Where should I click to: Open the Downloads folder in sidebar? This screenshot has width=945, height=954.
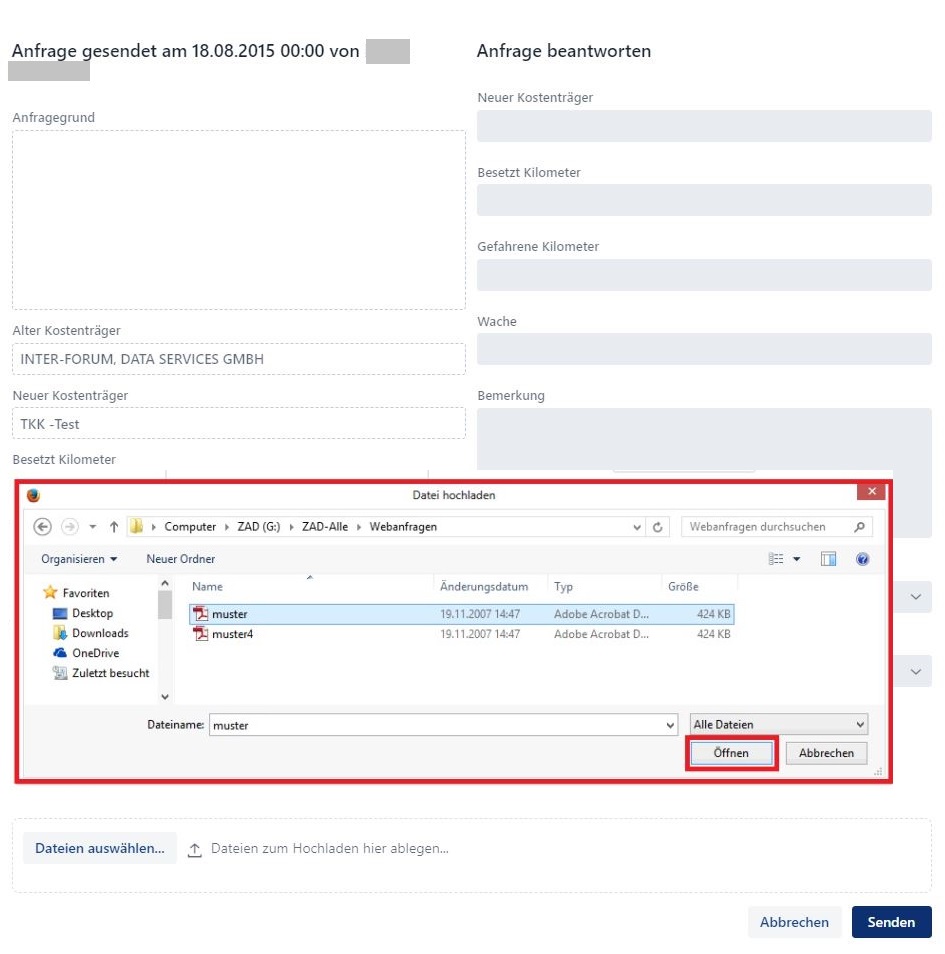pos(100,633)
